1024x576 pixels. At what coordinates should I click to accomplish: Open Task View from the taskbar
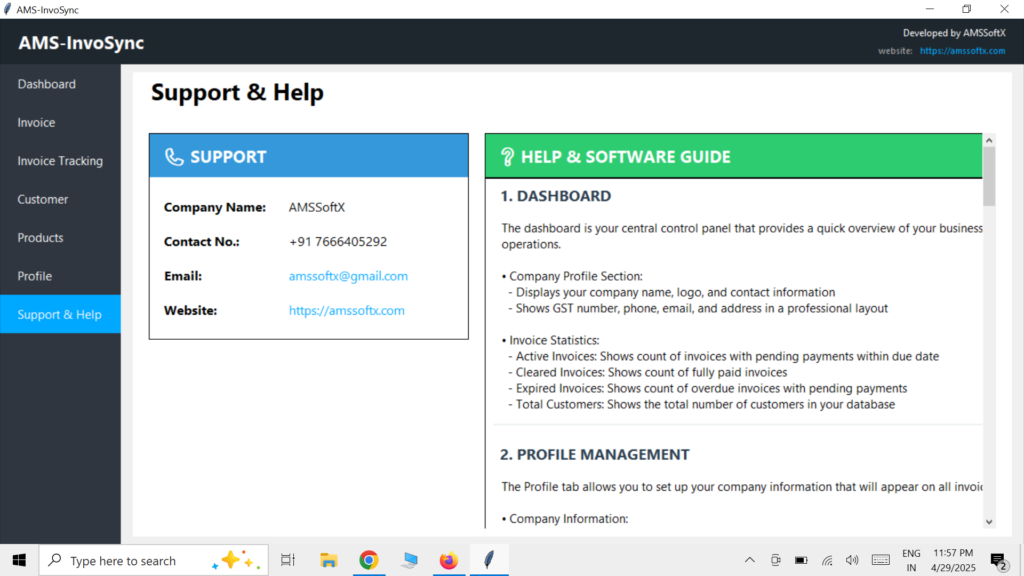[x=288, y=560]
